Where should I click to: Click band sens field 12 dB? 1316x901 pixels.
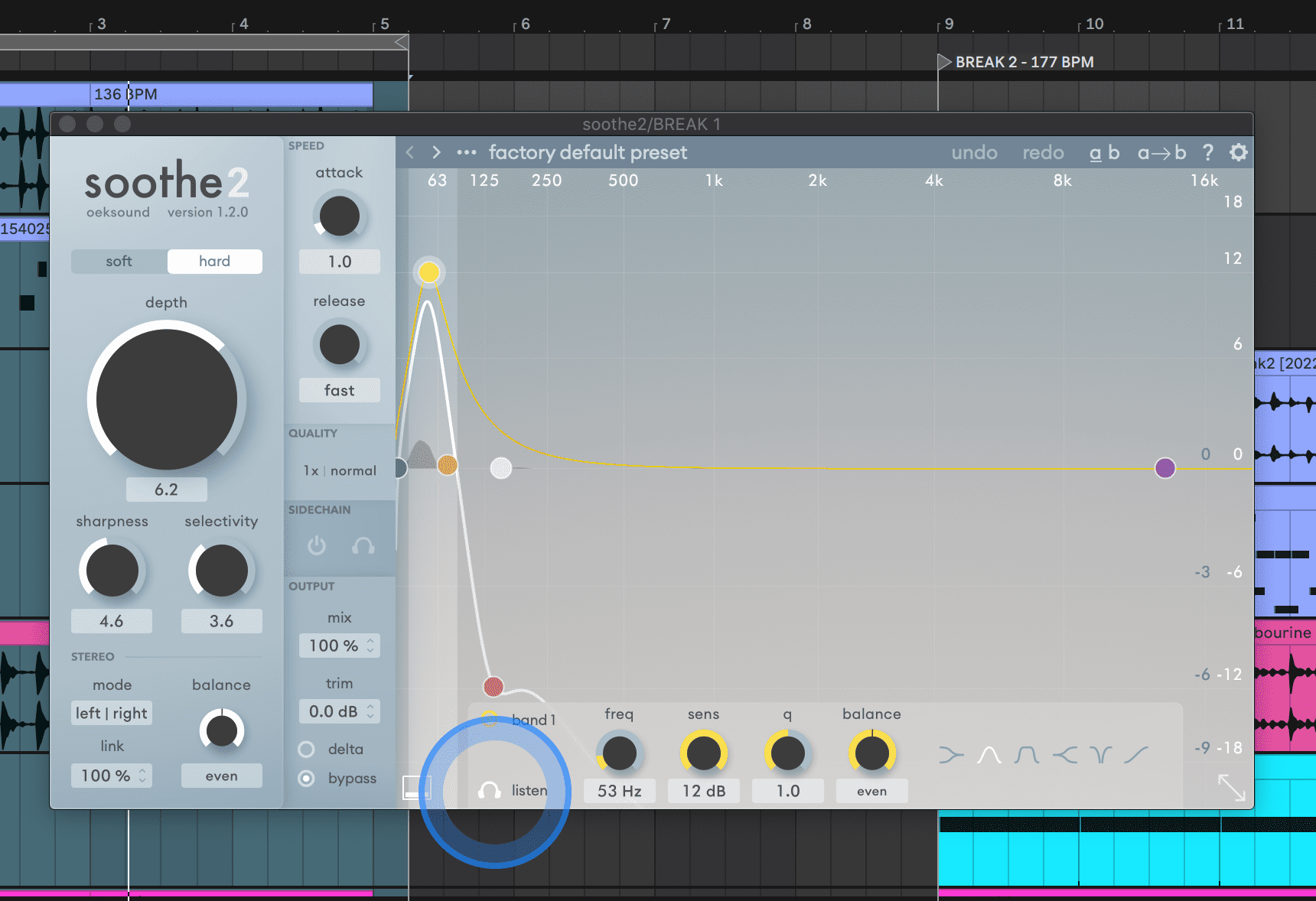(x=704, y=791)
